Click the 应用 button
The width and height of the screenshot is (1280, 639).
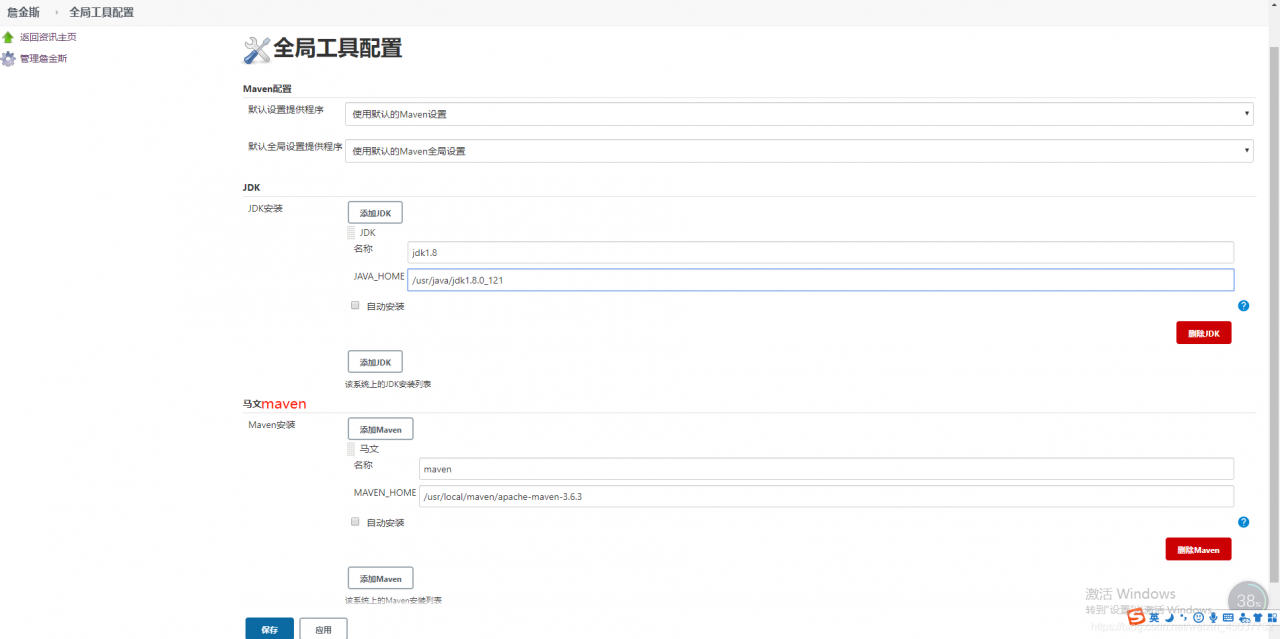(323, 629)
